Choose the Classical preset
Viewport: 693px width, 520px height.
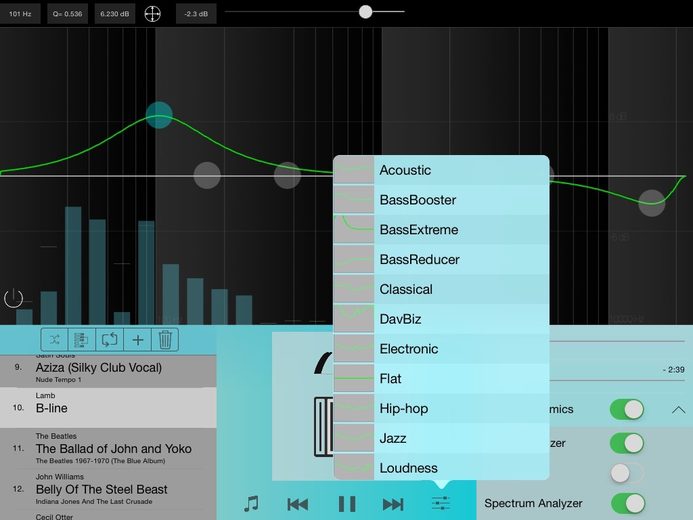coord(441,289)
